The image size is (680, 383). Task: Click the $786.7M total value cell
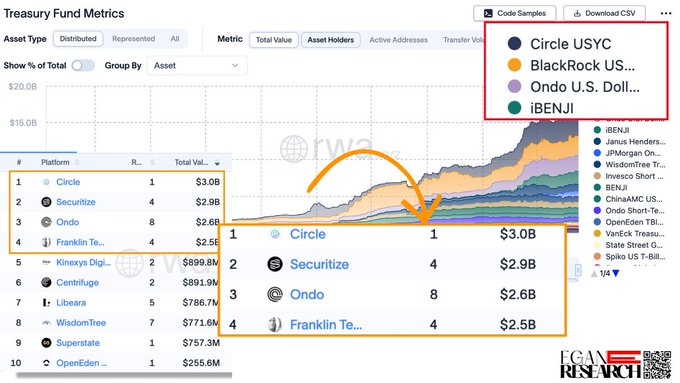tap(200, 303)
